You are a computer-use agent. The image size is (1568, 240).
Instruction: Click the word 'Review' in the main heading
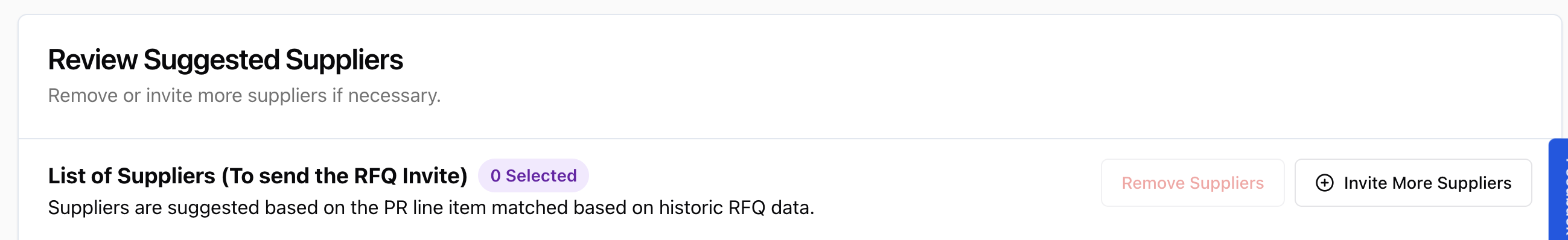pos(92,60)
